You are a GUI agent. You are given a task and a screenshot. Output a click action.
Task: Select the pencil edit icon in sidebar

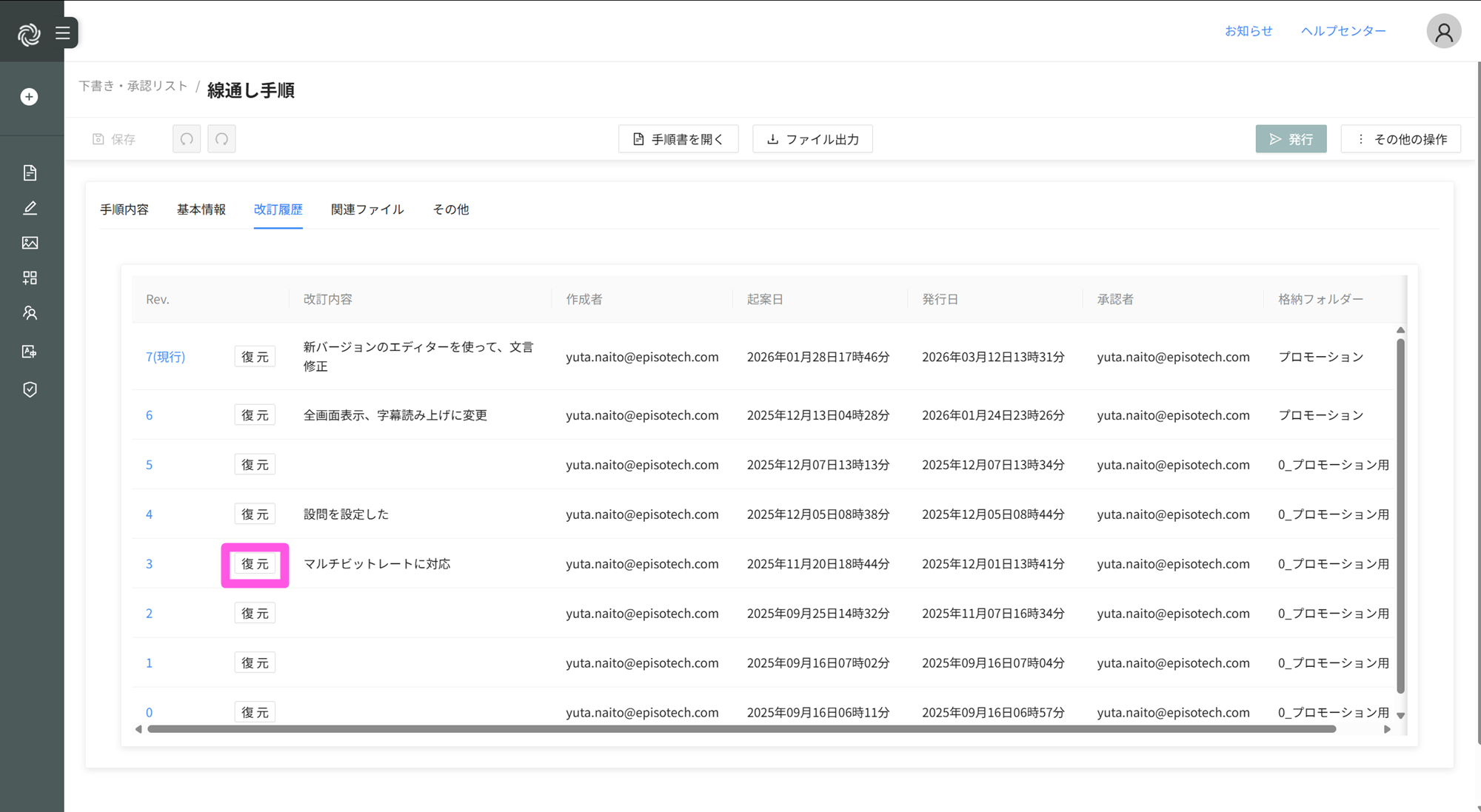coord(30,208)
